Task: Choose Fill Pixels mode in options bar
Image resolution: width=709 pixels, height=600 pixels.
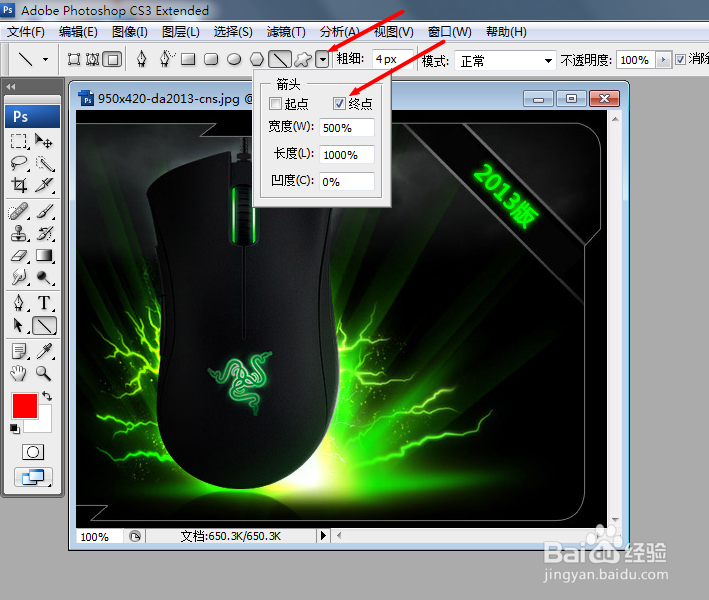Action: coord(112,59)
